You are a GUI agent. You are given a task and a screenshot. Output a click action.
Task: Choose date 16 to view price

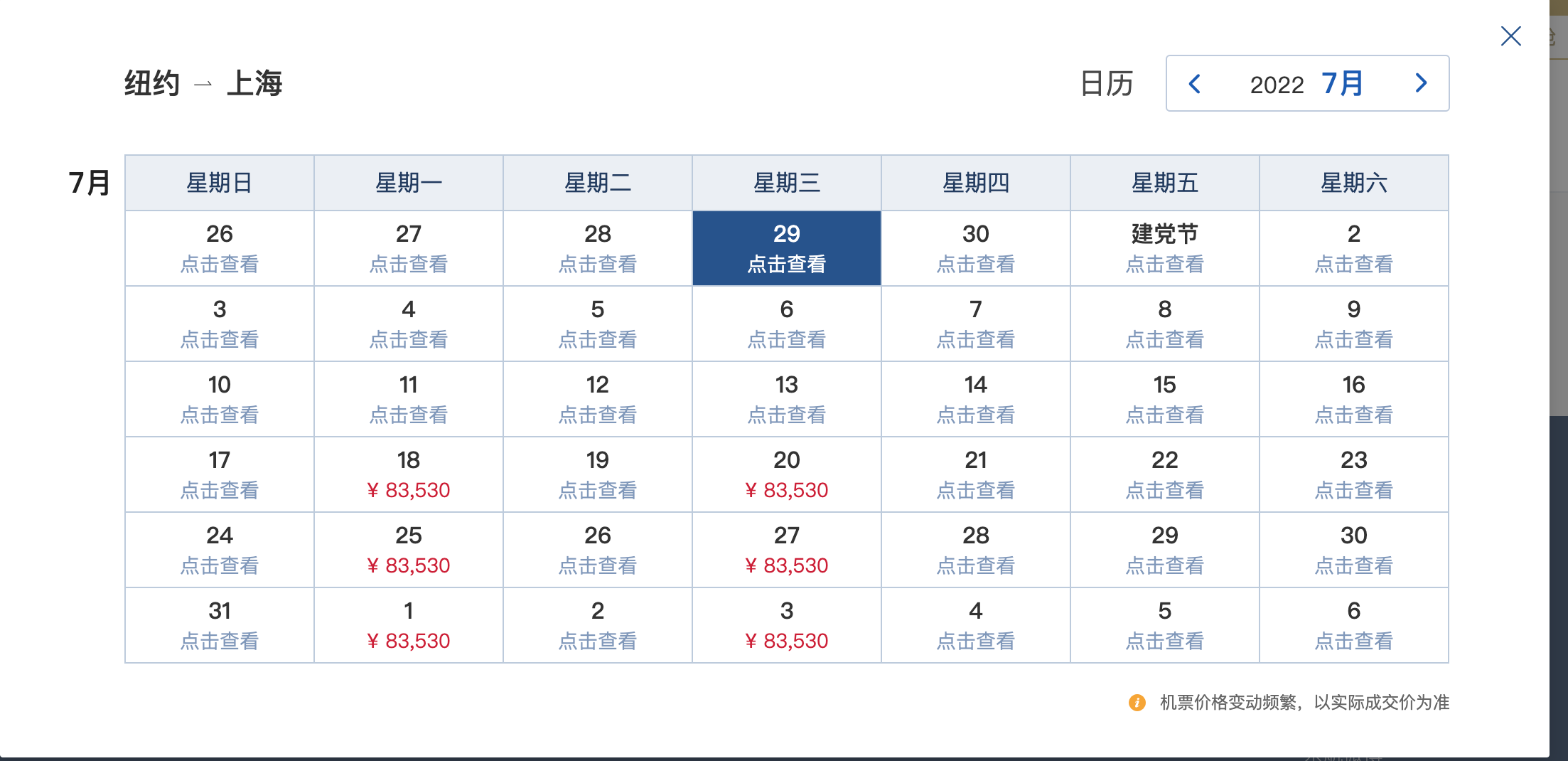click(1354, 399)
